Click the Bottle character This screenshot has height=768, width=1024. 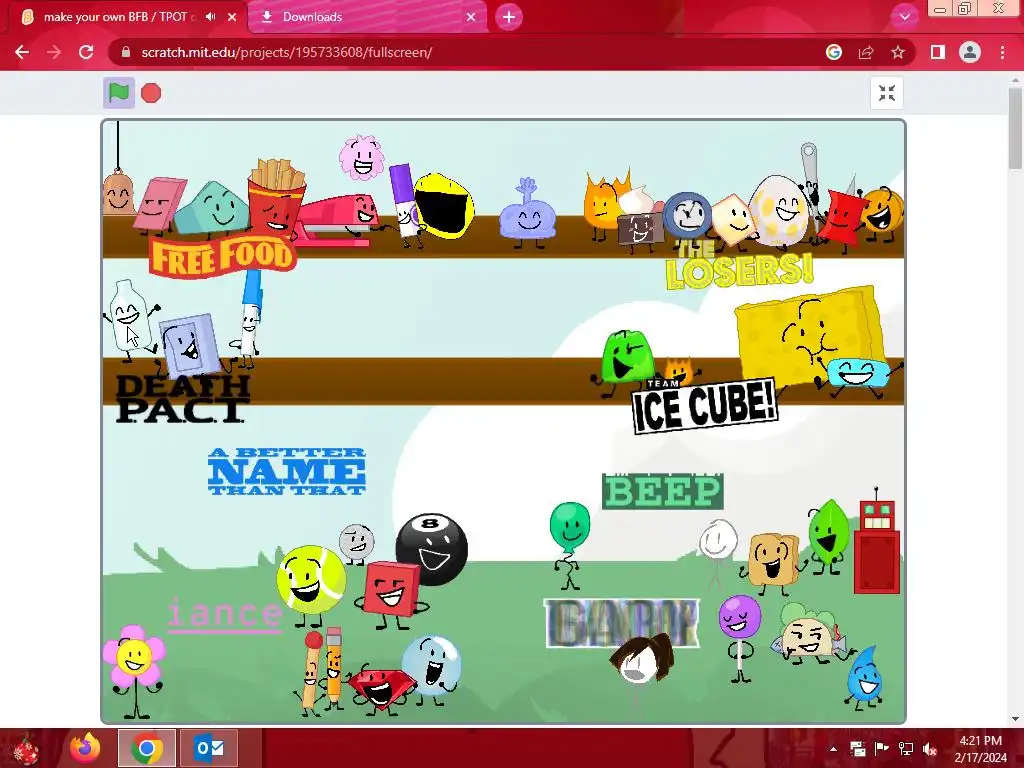130,317
